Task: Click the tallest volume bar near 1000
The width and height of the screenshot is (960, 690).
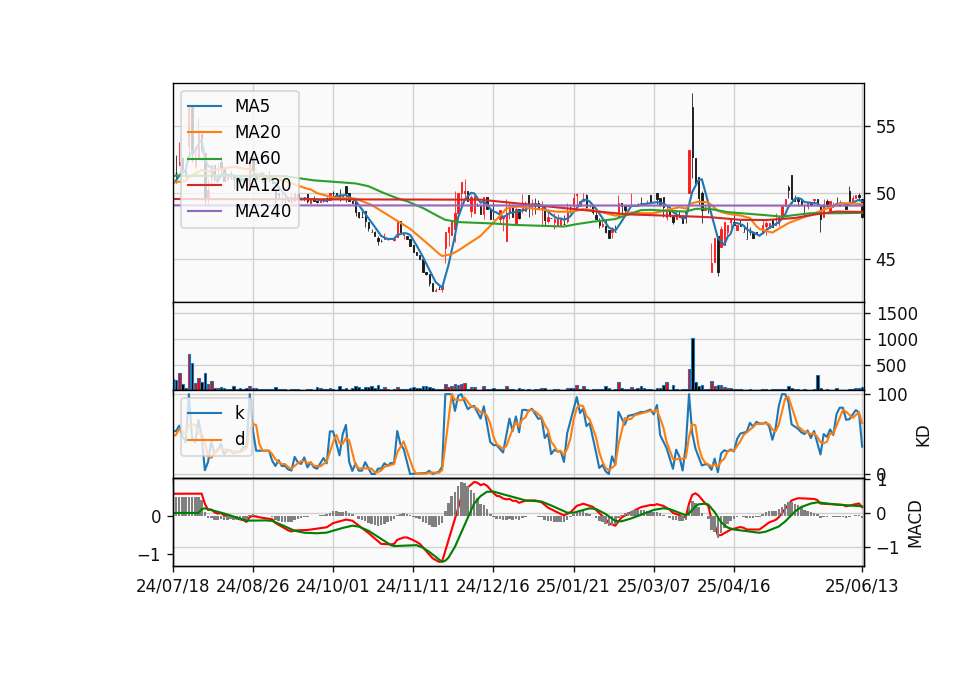Action: coord(692,364)
